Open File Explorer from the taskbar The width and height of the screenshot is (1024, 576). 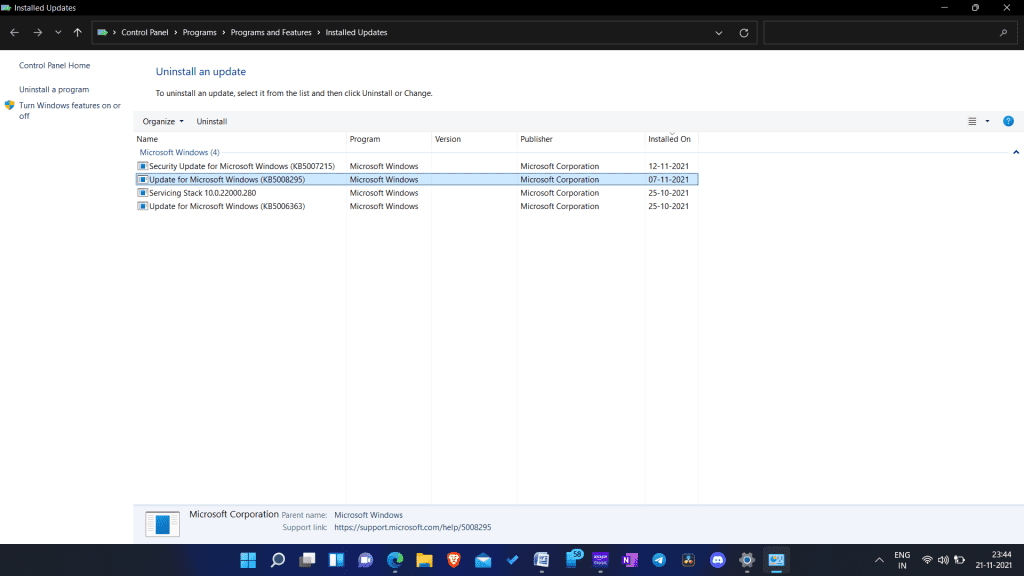tap(424, 560)
